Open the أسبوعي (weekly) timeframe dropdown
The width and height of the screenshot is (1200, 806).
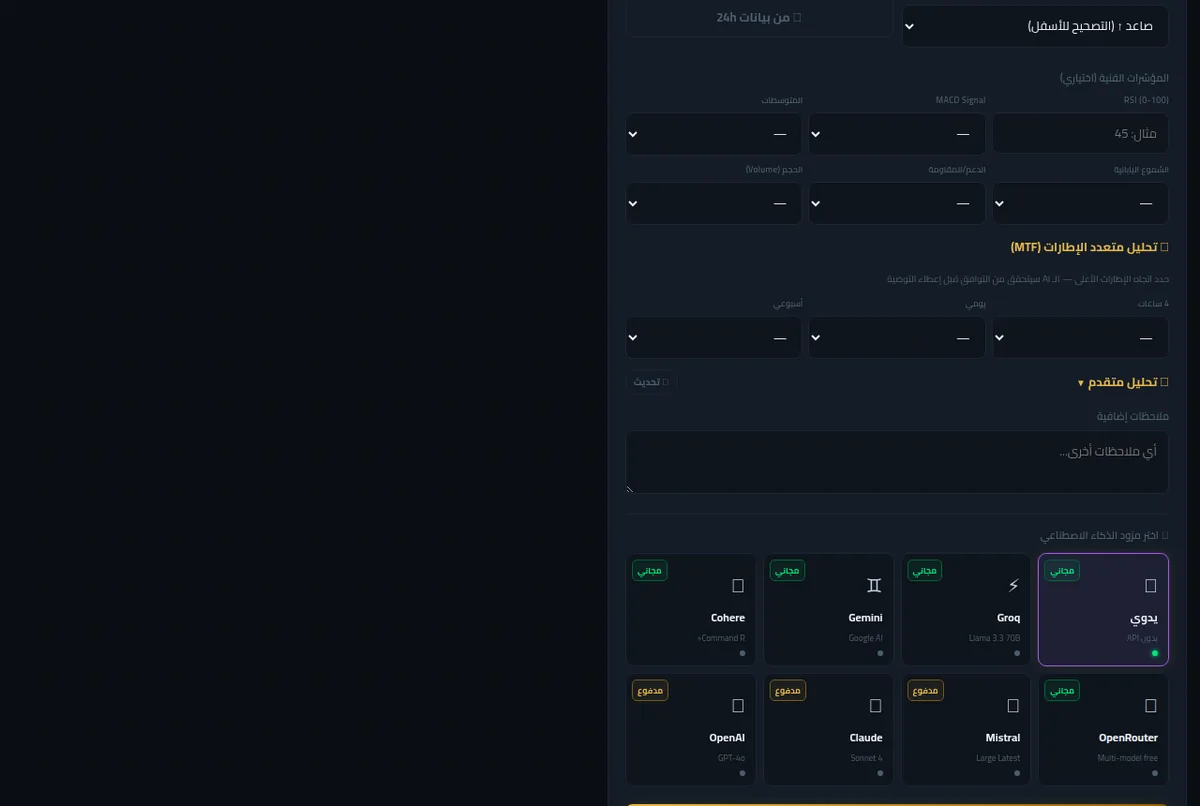point(714,337)
